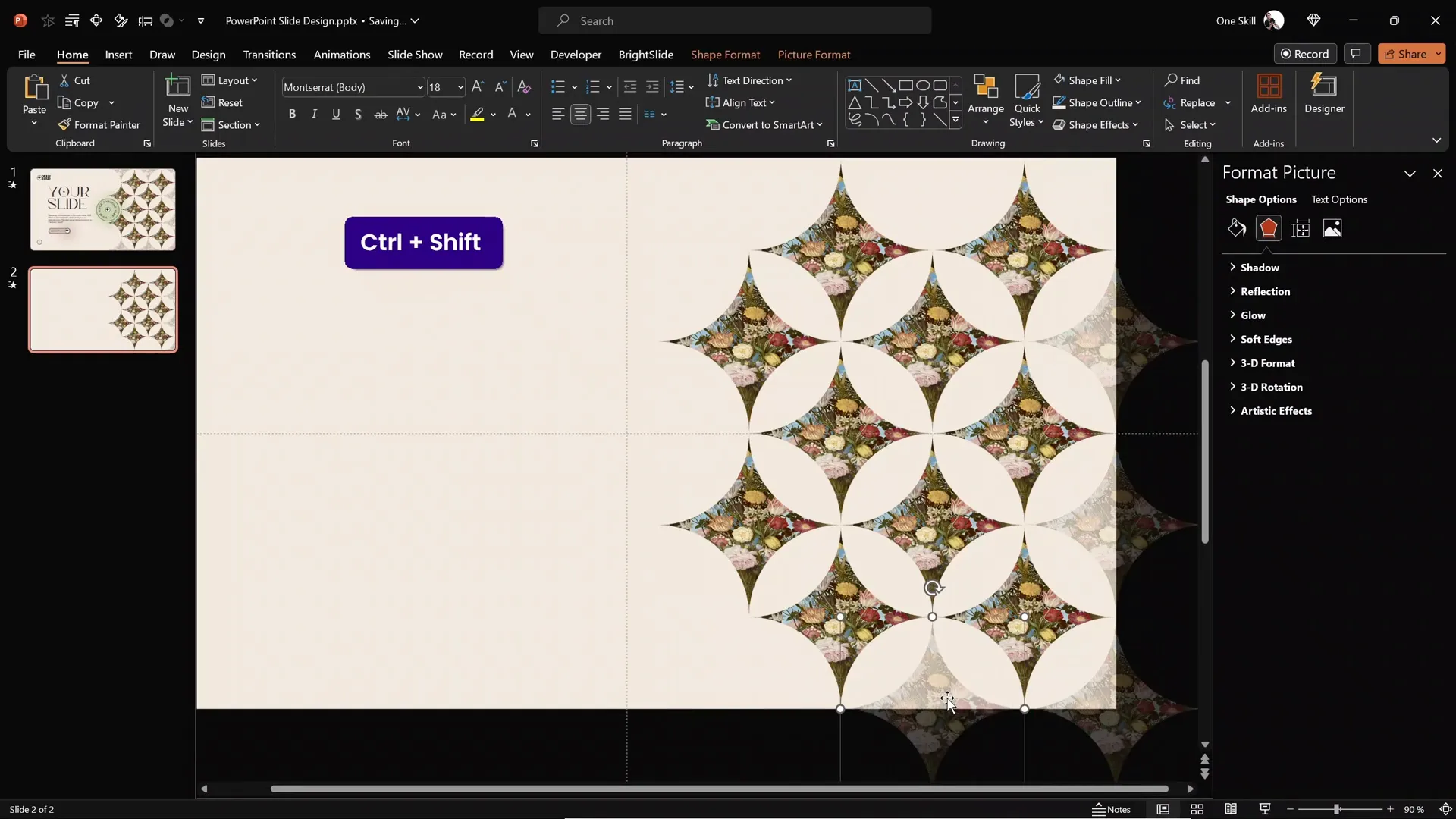Image resolution: width=1456 pixels, height=819 pixels.
Task: Open the Montserrat font name dropdown
Action: (x=419, y=87)
